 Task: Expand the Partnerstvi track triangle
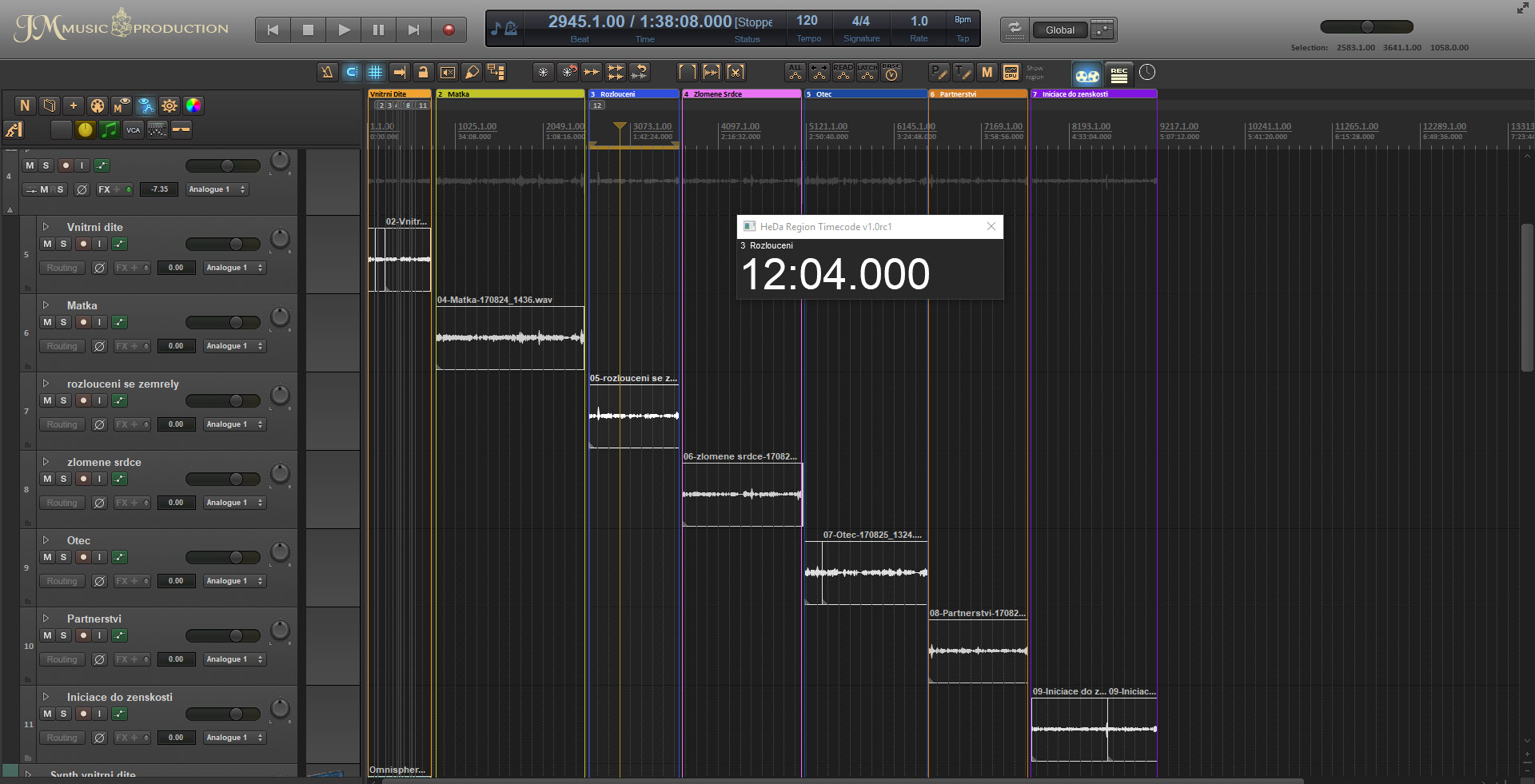click(46, 619)
